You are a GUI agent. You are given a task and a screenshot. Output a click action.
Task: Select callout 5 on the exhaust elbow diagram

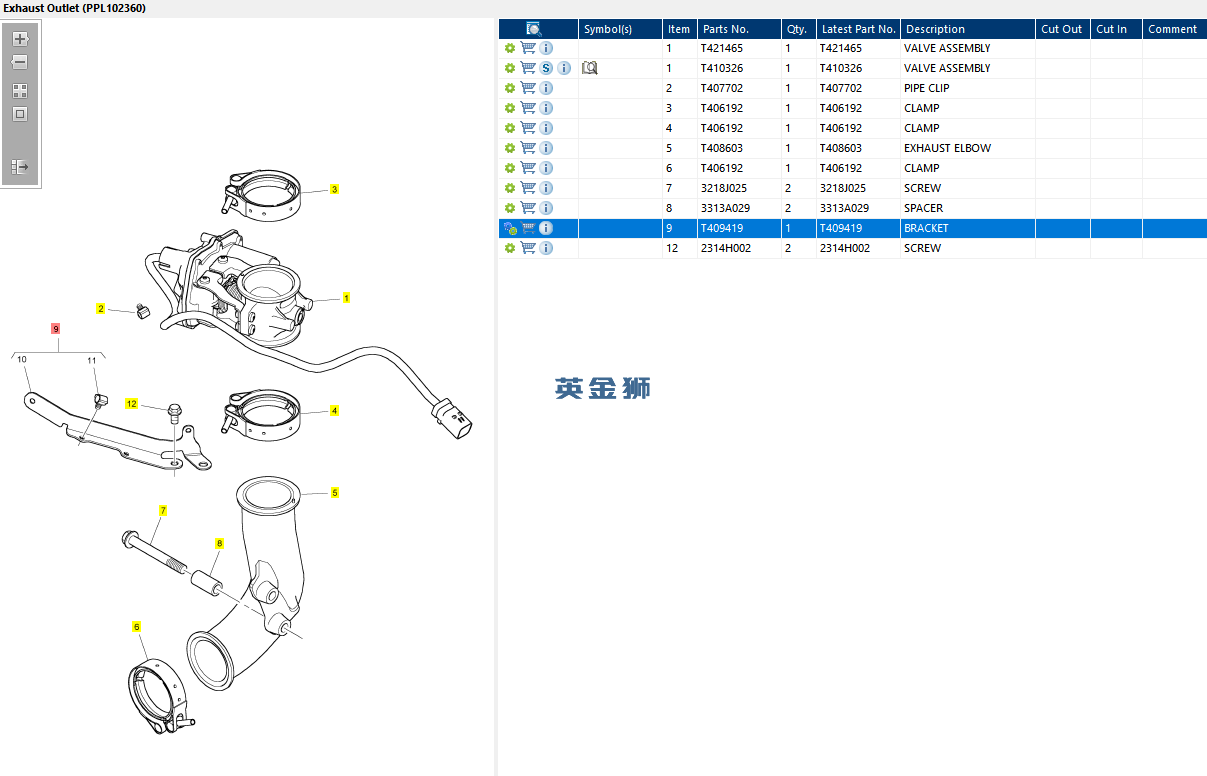(335, 492)
